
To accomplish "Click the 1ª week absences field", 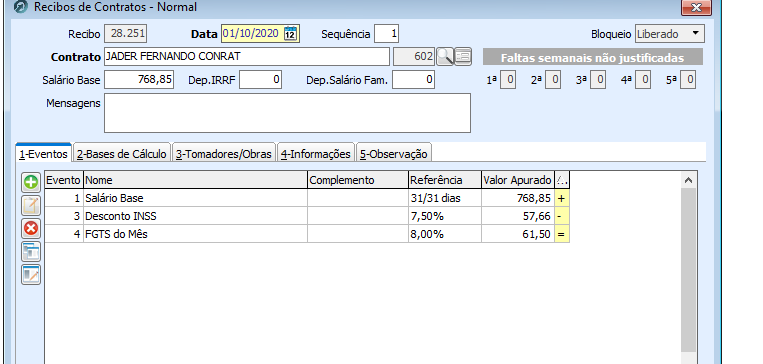I will click(x=508, y=80).
